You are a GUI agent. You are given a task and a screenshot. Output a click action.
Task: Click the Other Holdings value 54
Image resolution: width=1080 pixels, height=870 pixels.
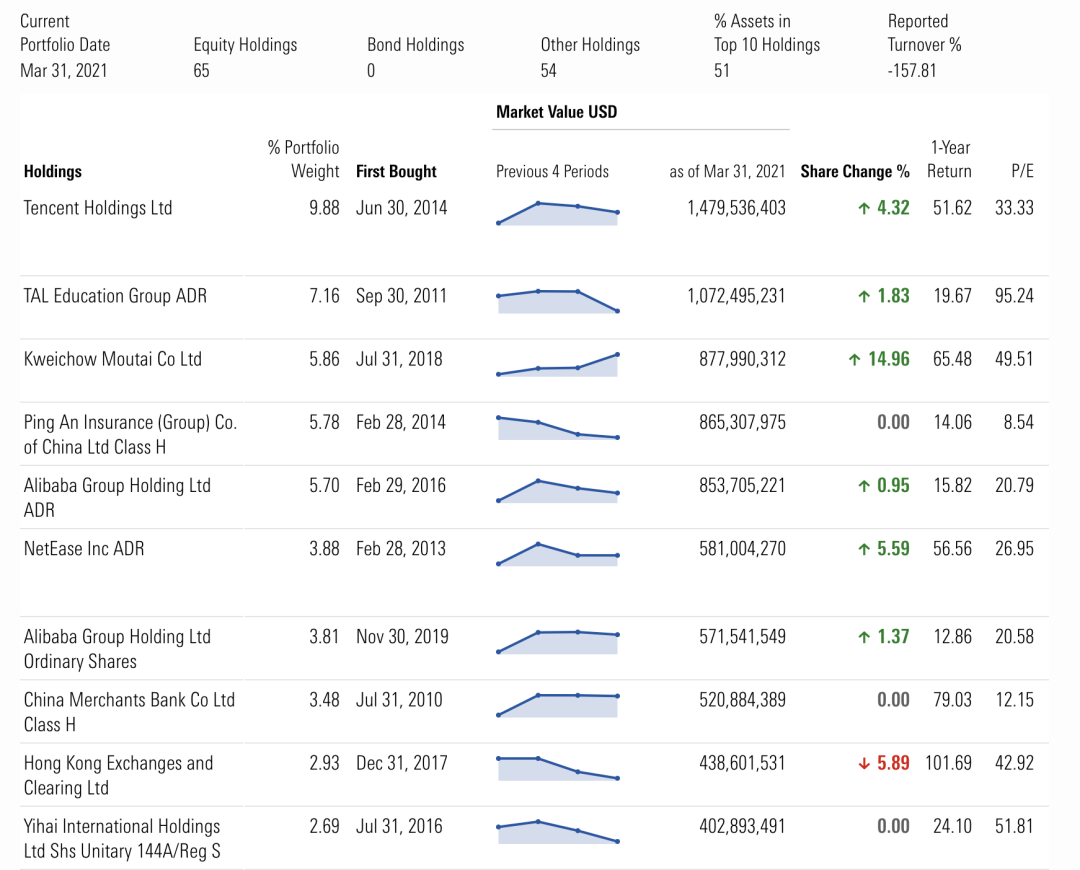click(548, 71)
